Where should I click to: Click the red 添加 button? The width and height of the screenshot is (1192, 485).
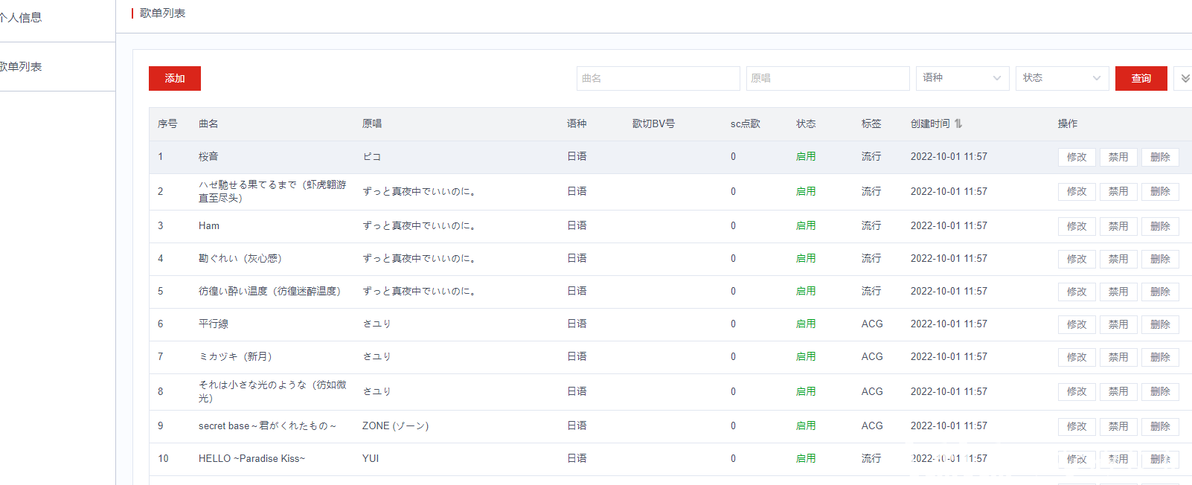coord(175,78)
